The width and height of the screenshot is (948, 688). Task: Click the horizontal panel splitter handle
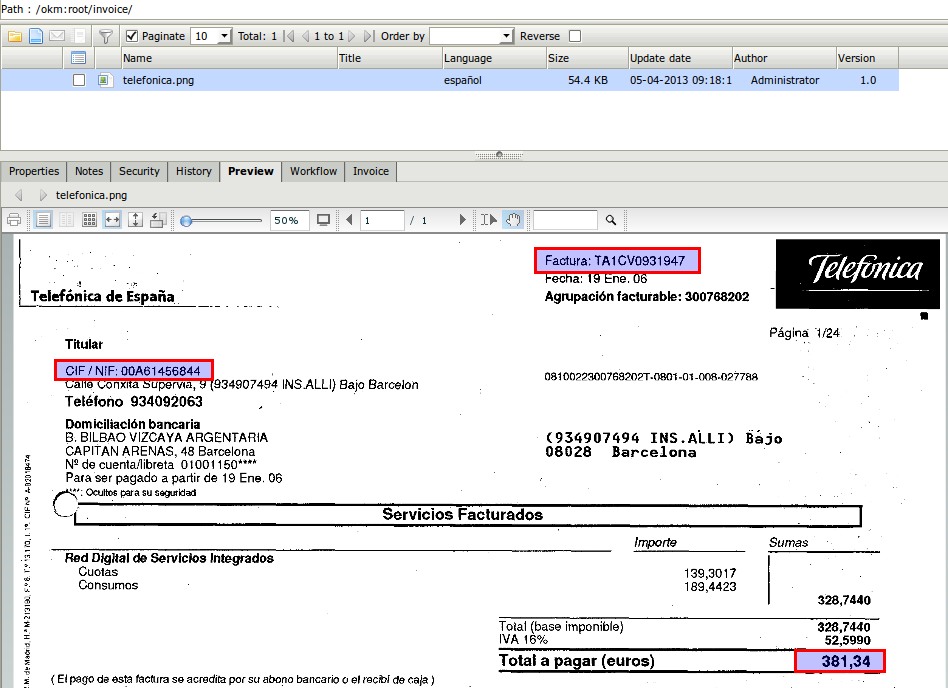(x=499, y=155)
